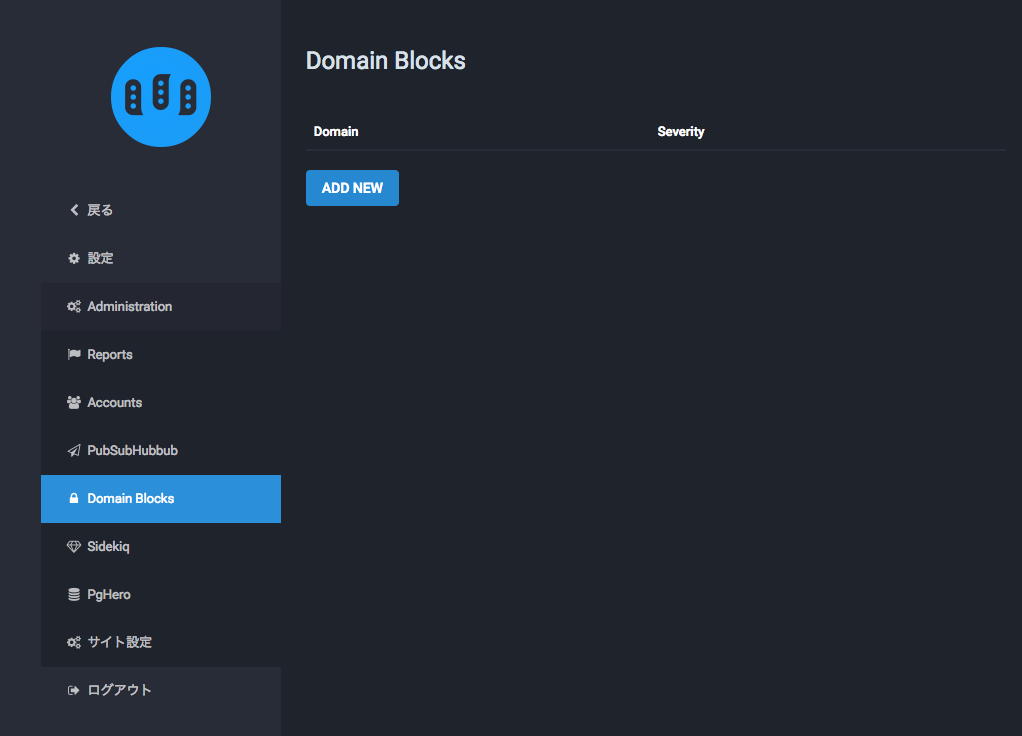1022x736 pixels.
Task: Click the ADD NEW button
Action: tap(352, 188)
